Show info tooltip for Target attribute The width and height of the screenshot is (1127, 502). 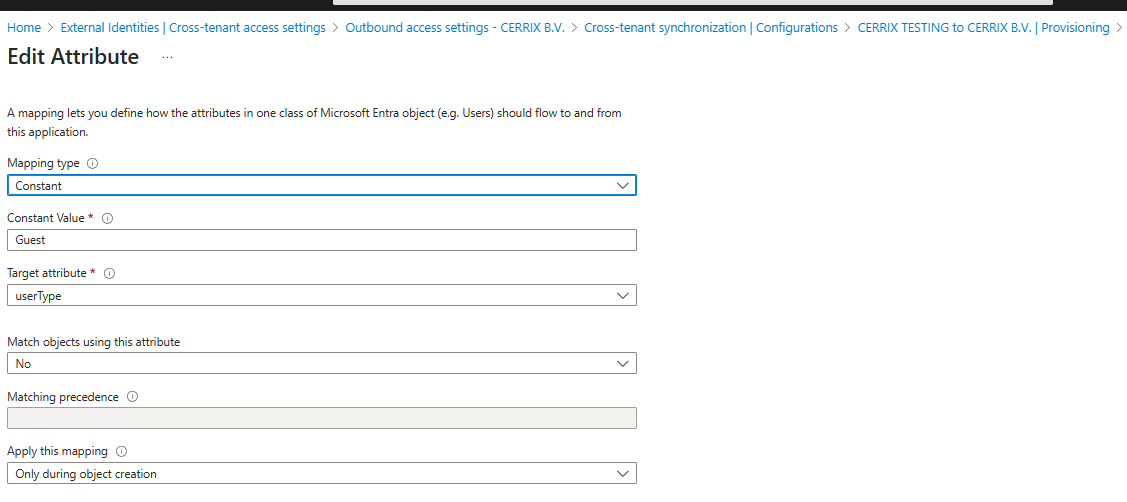110,273
